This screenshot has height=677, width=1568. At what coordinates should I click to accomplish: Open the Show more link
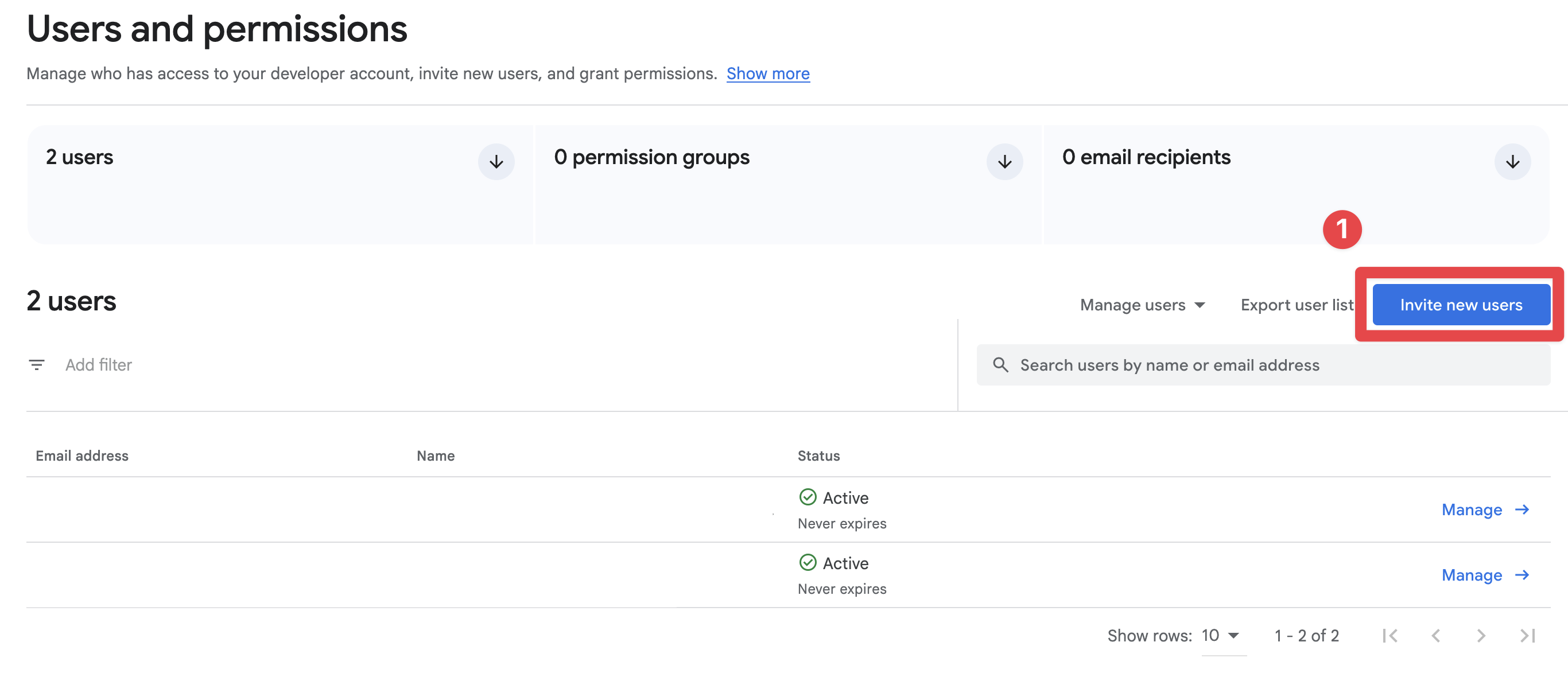767,73
